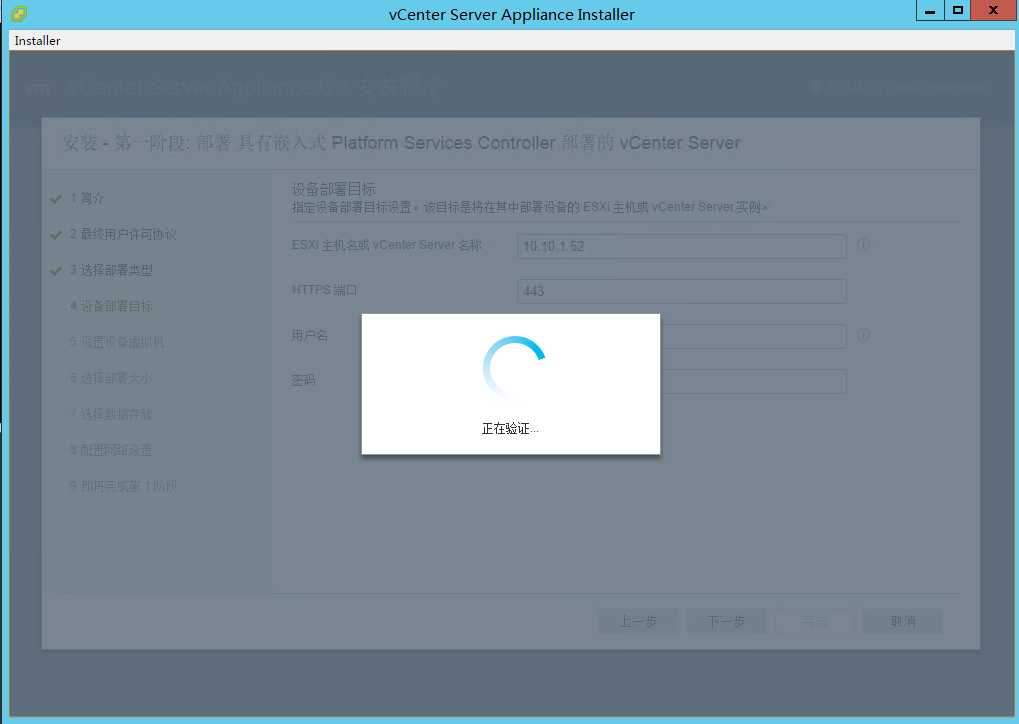The width and height of the screenshot is (1019, 724).
Task: Click the 设备部署目标 section heading
Action: coord(333,189)
